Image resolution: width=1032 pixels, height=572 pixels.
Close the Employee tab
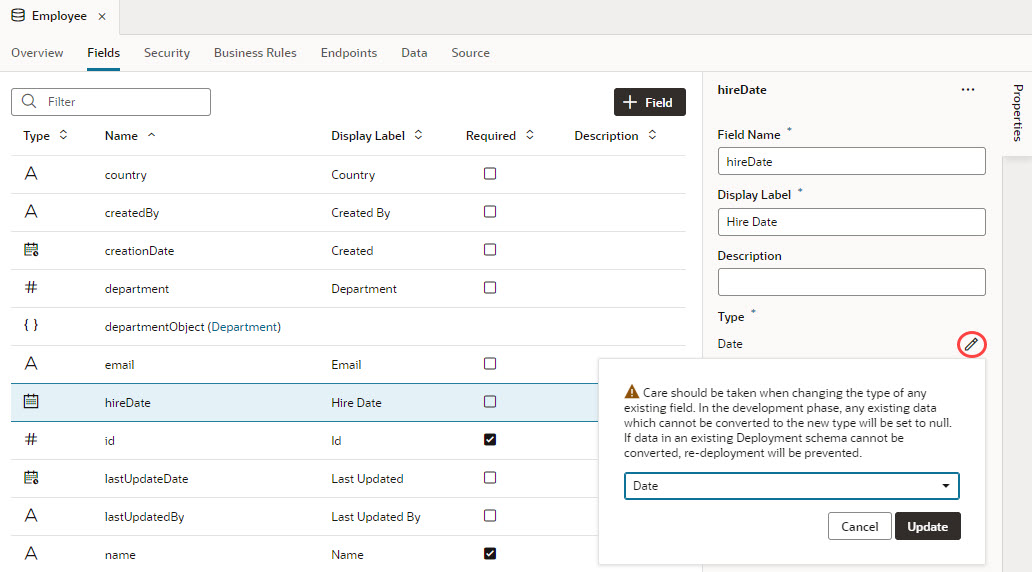[102, 17]
